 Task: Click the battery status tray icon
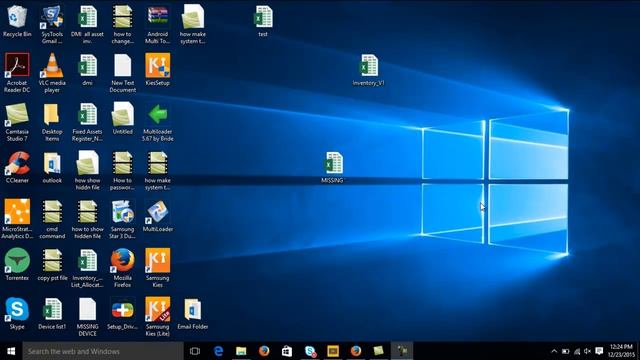click(x=565, y=351)
